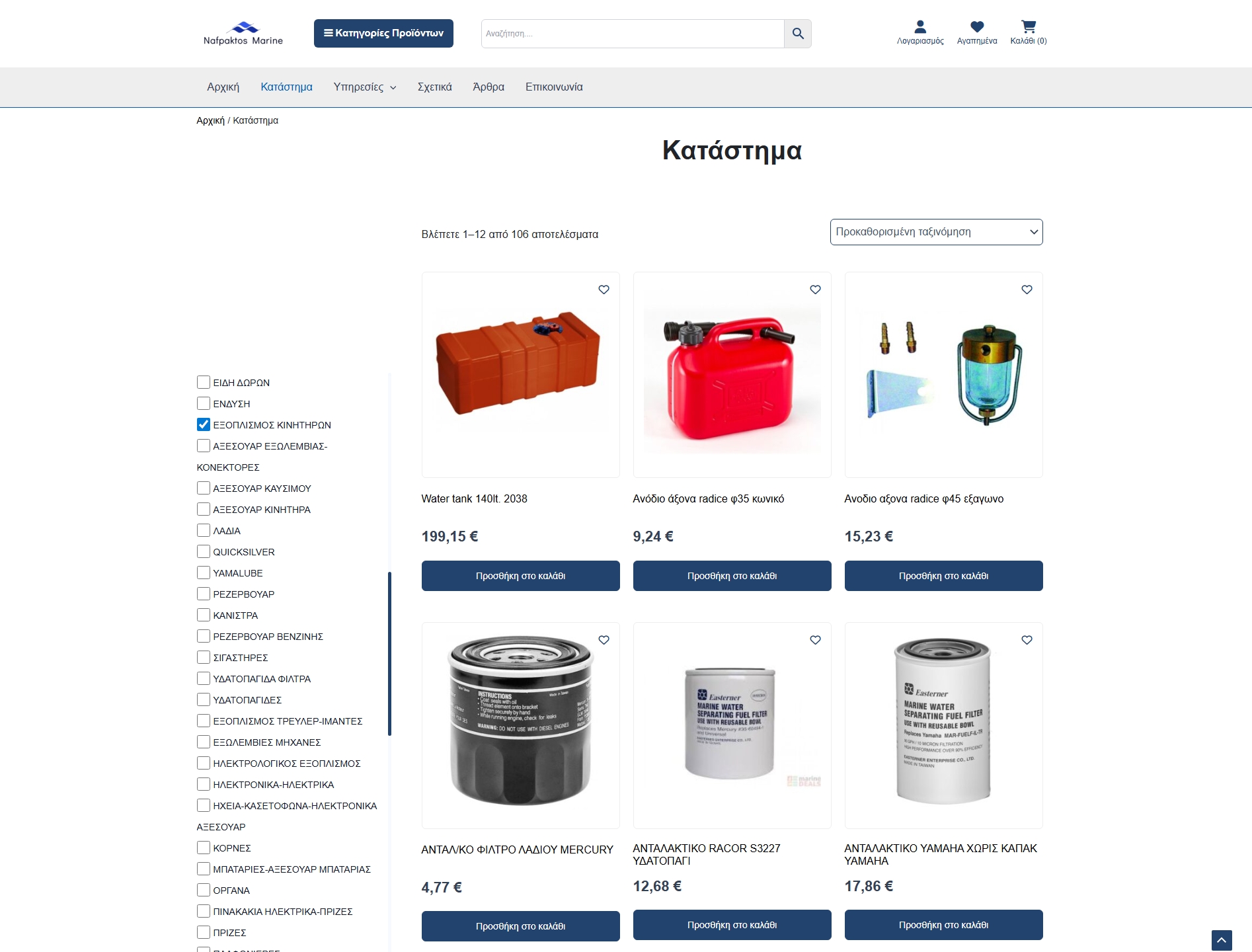Viewport: 1252px width, 952px height.
Task: Add ΑΝΤΑΛΑΚΤΙΚΟ YAMAHA ΧΩΡΙΣ ΚΑΠΑΚ to cart
Action: [x=944, y=925]
